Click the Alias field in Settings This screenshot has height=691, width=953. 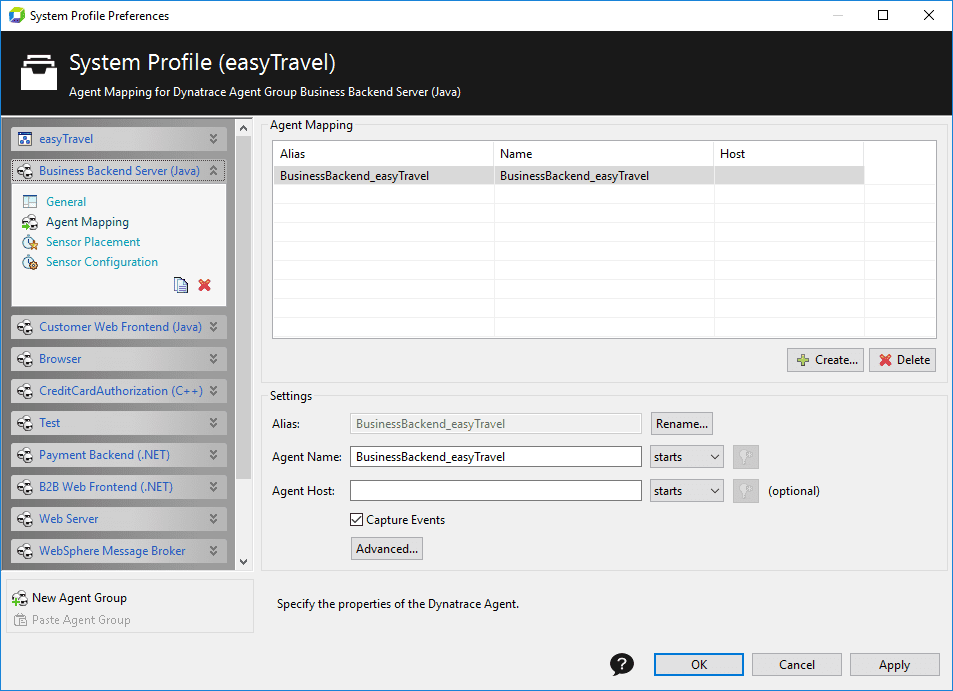[x=496, y=424]
